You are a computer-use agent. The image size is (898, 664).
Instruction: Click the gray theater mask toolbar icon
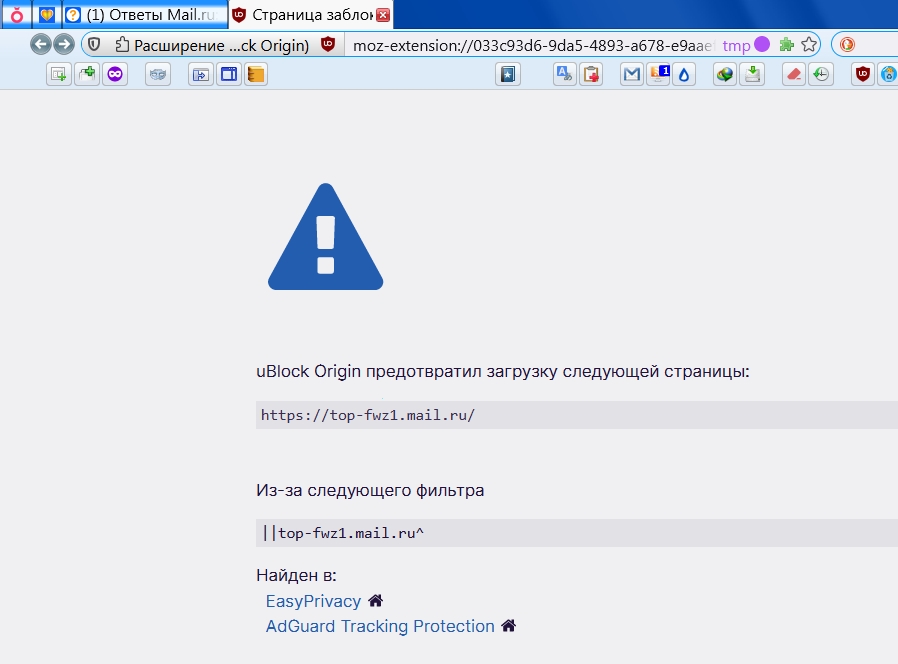[x=158, y=74]
